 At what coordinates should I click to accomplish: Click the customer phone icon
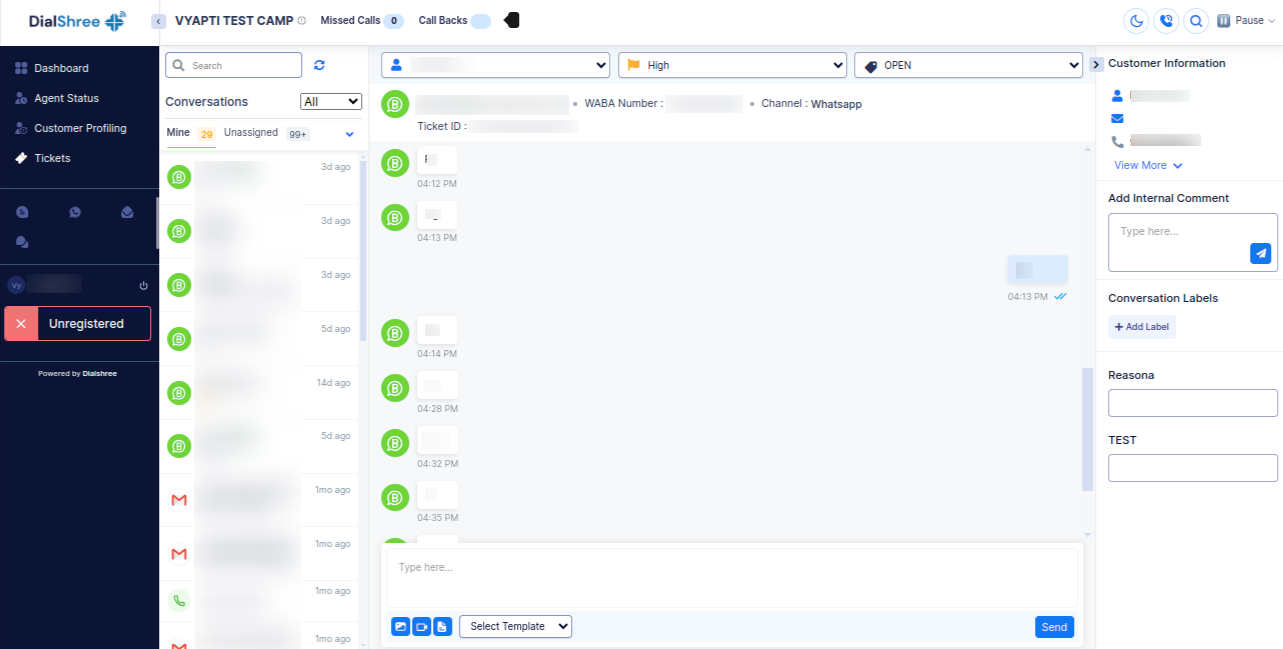1117,141
